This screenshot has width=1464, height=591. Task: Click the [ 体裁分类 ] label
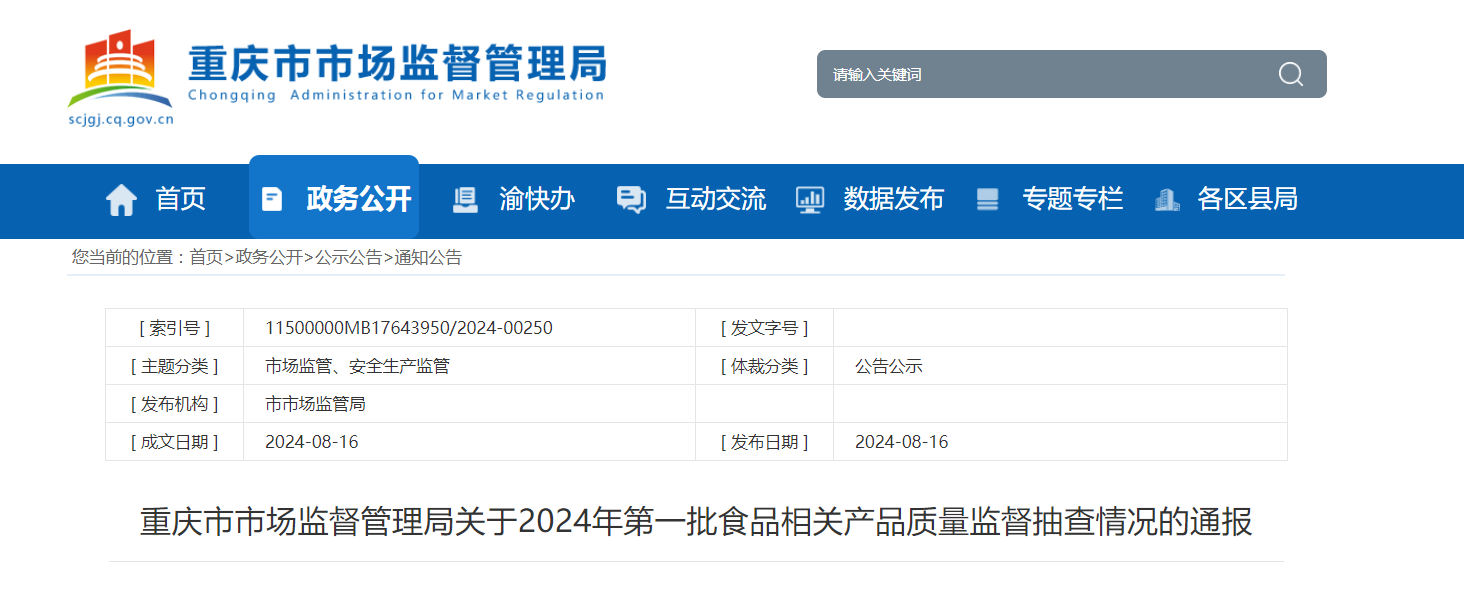tap(764, 366)
